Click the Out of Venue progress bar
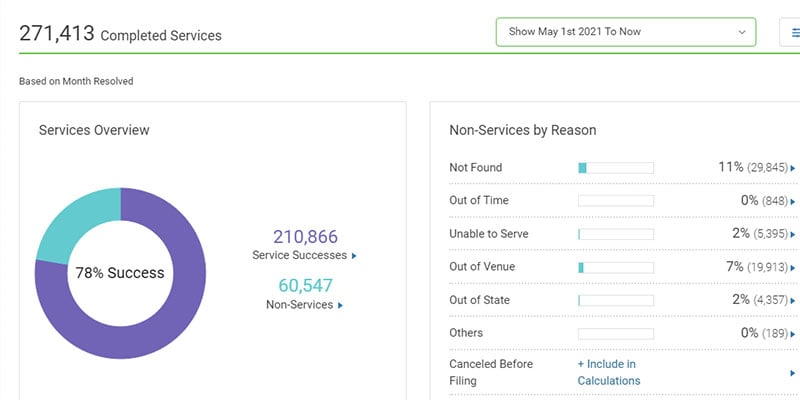The image size is (800, 400). pyautogui.click(x=616, y=267)
